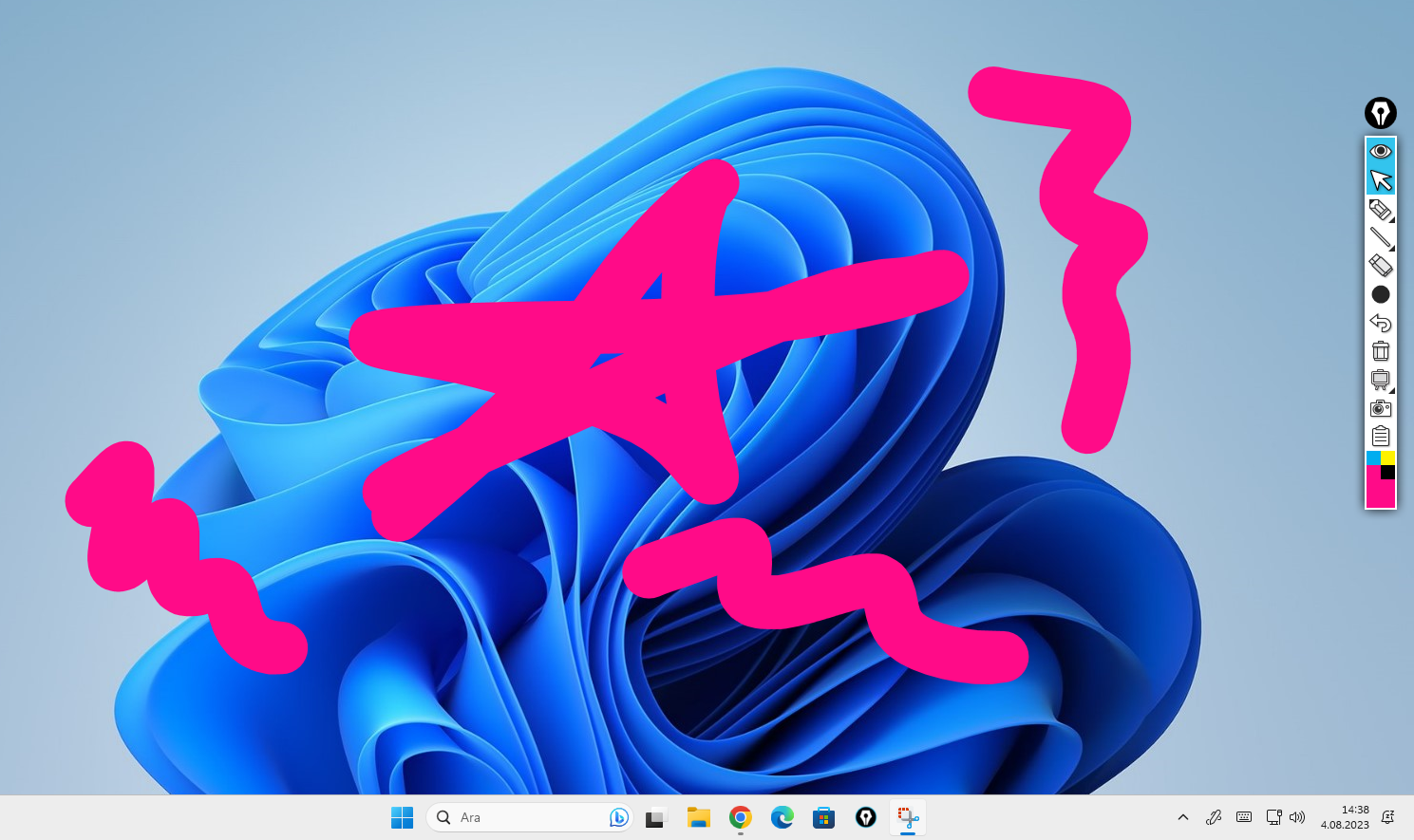The width and height of the screenshot is (1414, 840).
Task: Open the brush size dot selector
Action: (1381, 294)
